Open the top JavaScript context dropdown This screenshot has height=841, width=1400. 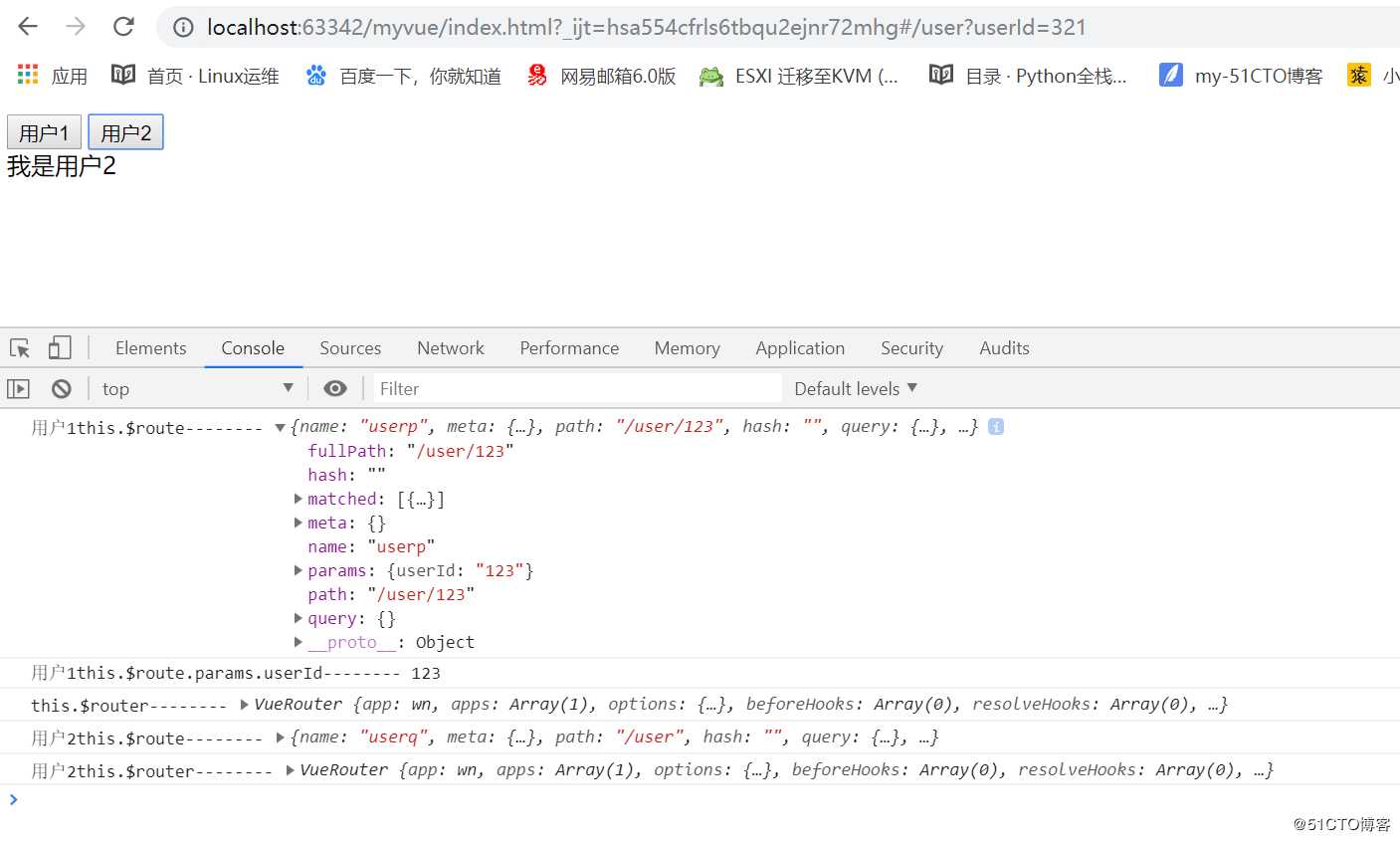click(197, 389)
